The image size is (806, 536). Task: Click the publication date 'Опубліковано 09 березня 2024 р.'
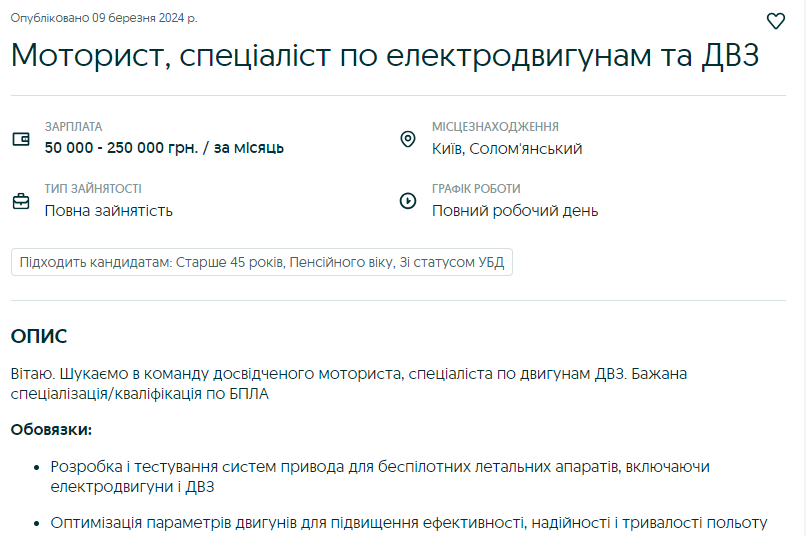(x=104, y=18)
